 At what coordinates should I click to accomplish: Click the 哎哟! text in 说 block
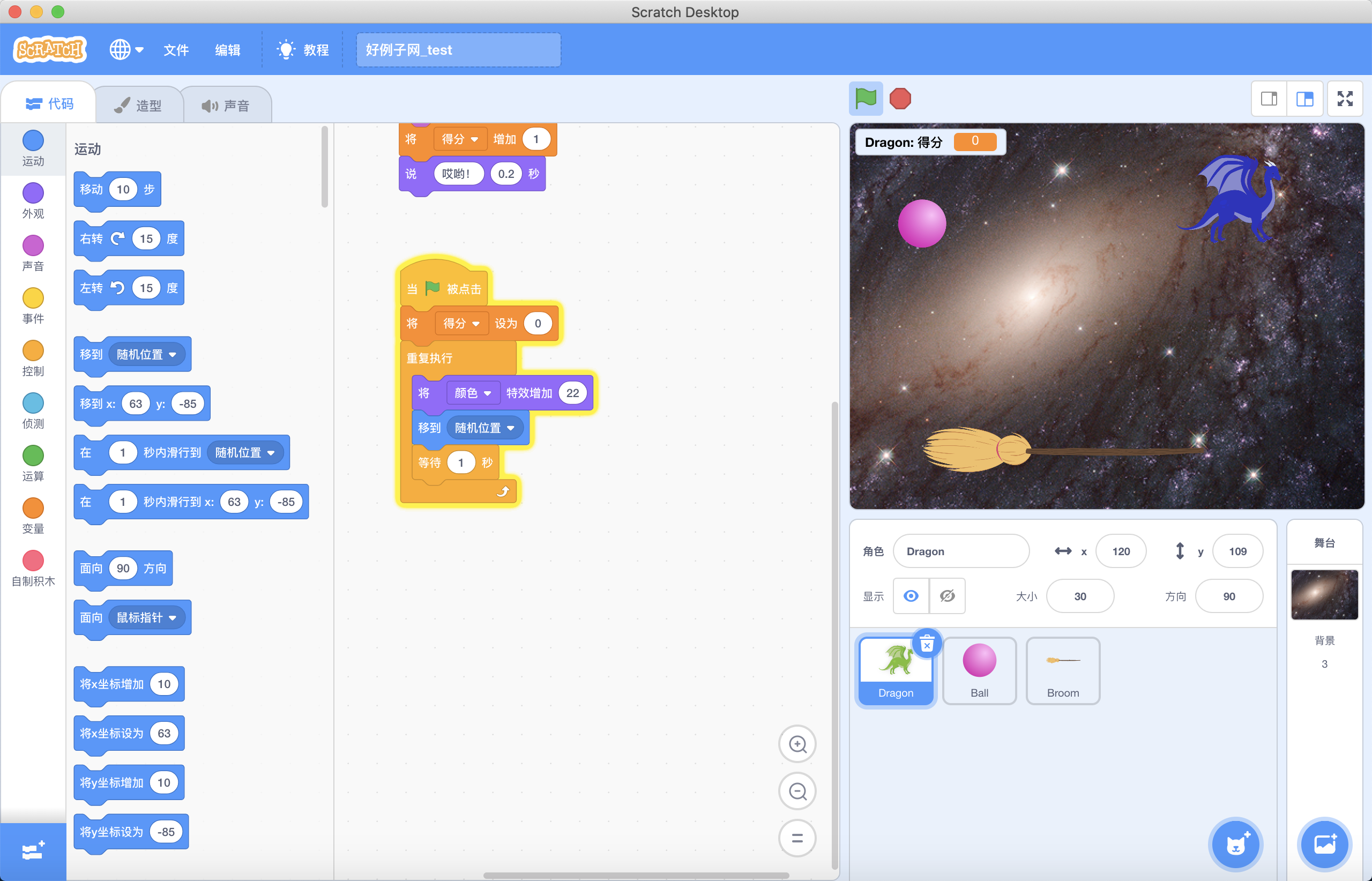(458, 174)
